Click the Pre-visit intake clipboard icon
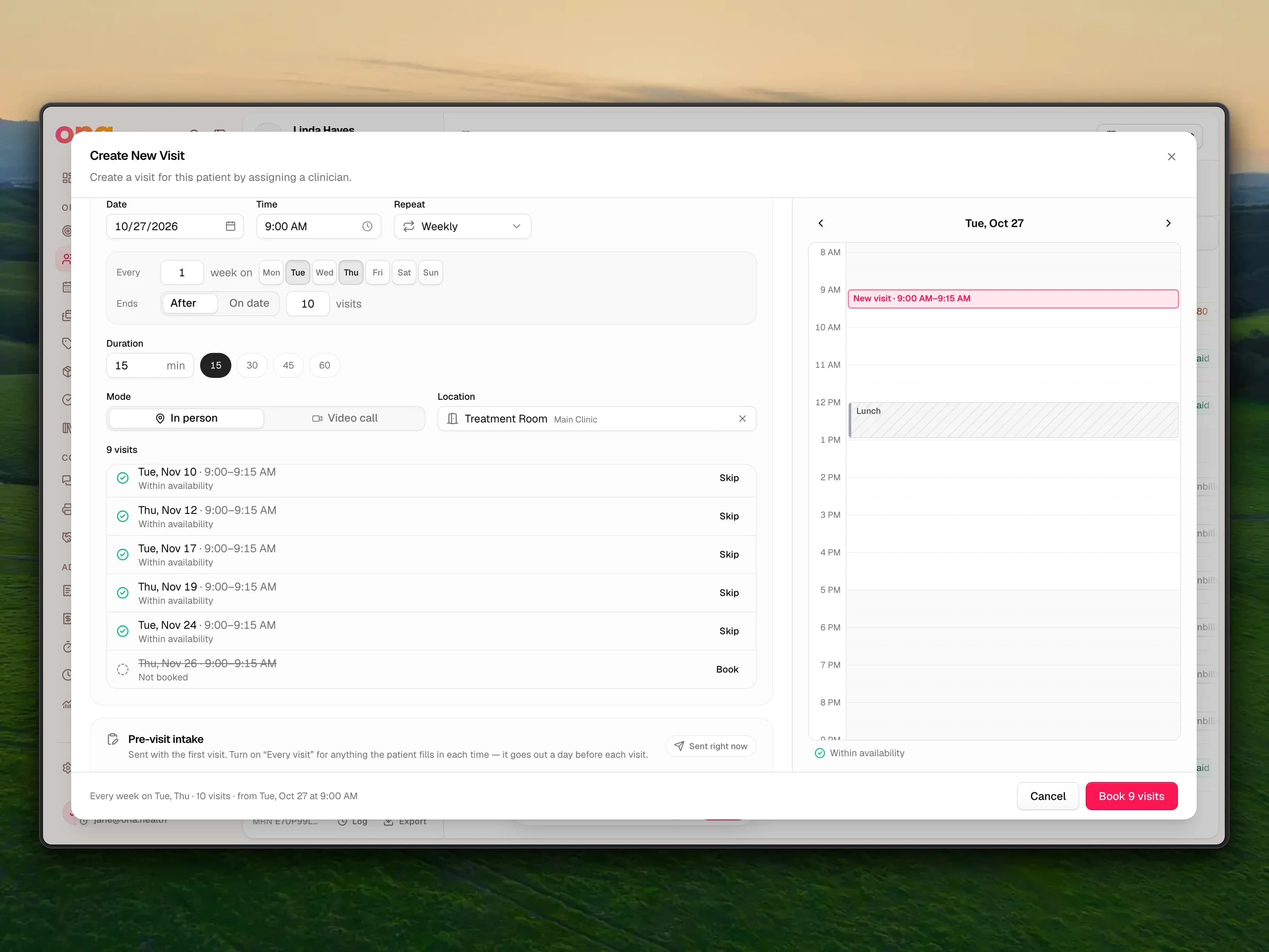The height and width of the screenshot is (952, 1269). (113, 739)
